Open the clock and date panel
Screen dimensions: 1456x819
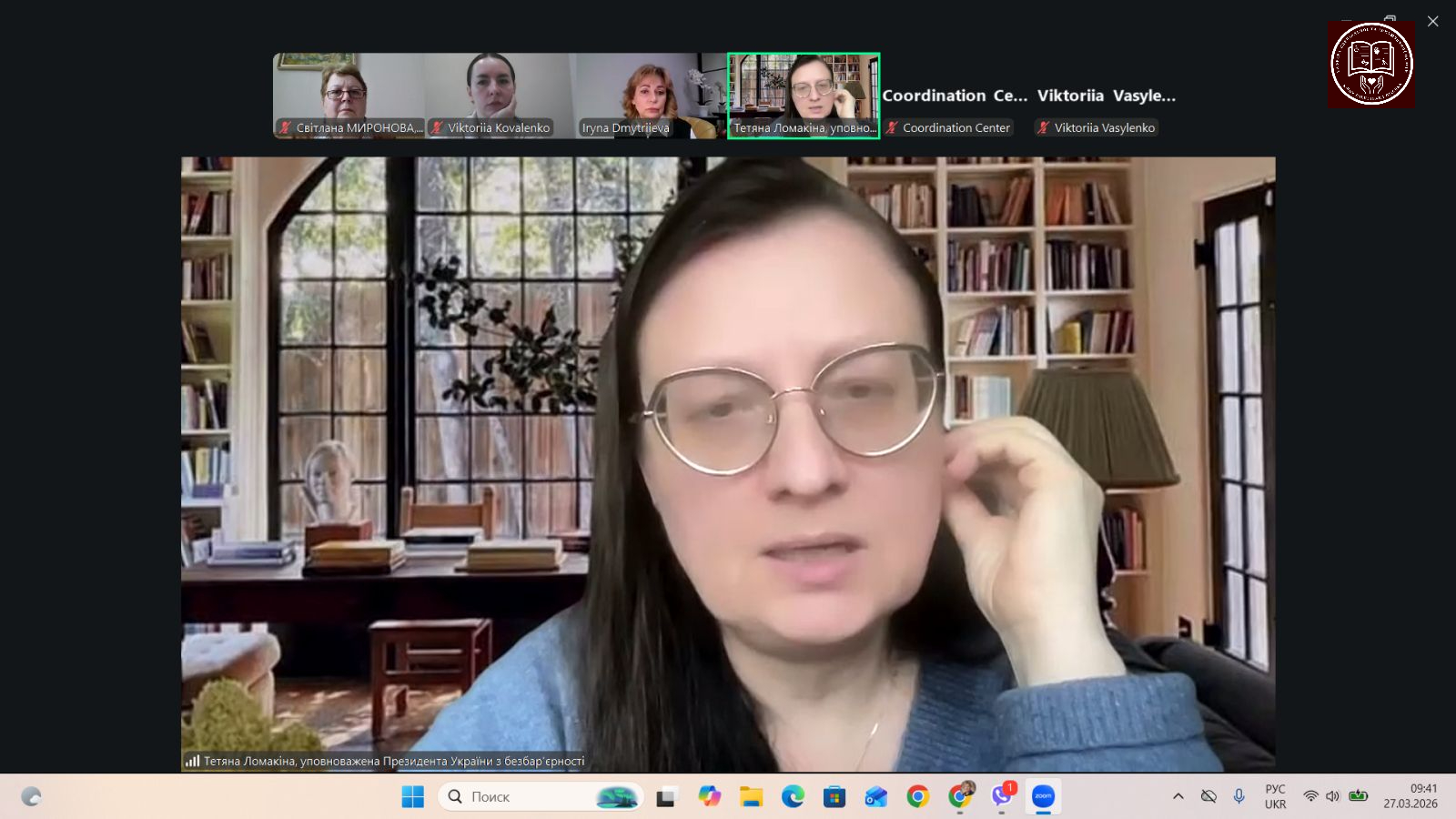coord(1410,796)
